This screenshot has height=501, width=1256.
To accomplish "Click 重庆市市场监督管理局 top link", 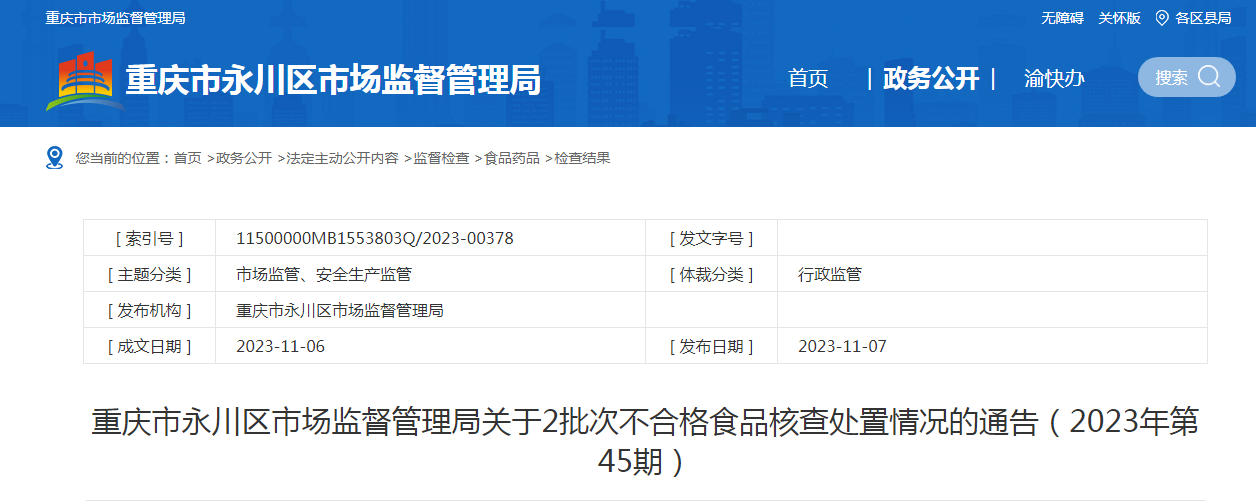I will pyautogui.click(x=115, y=18).
